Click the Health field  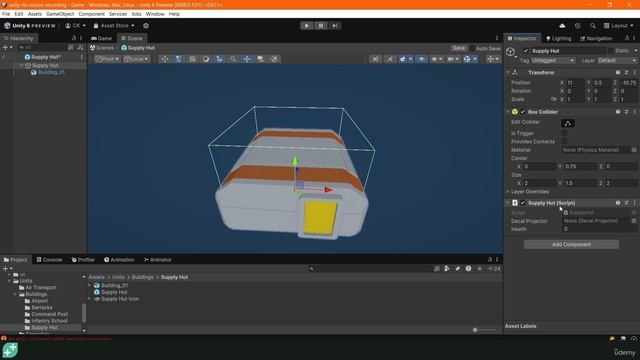click(599, 229)
